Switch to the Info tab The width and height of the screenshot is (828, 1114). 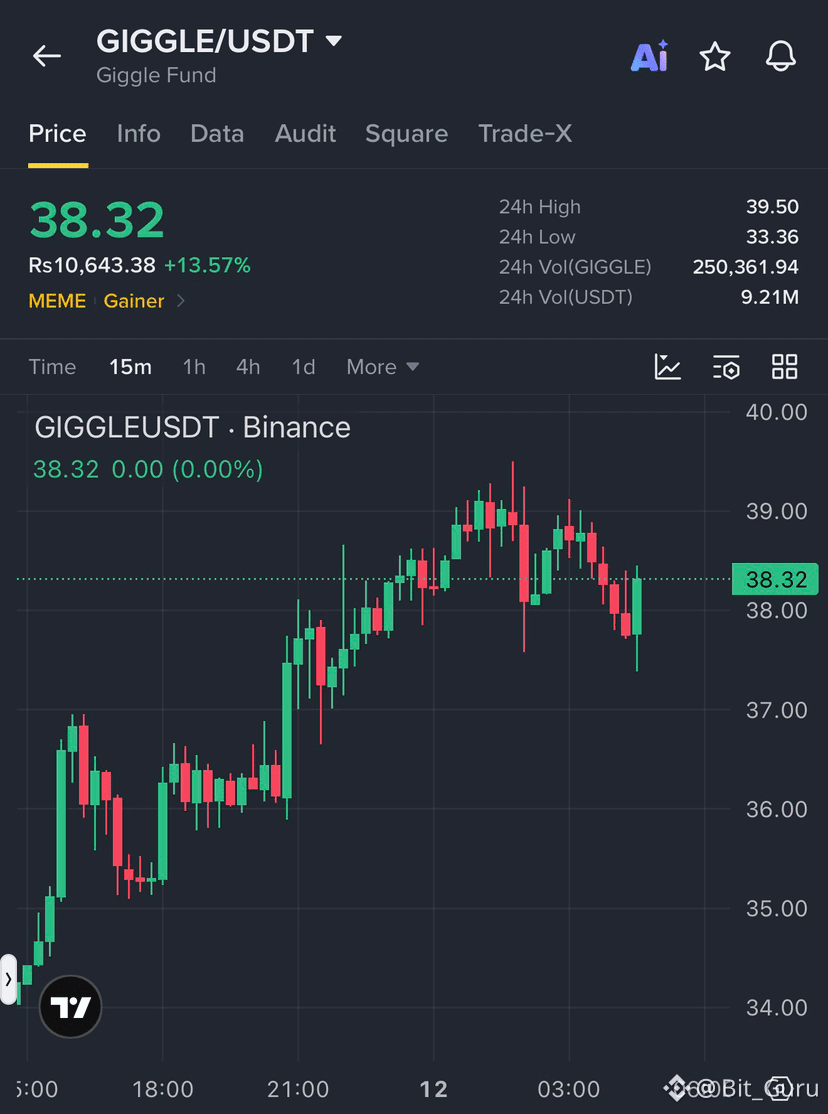139,134
